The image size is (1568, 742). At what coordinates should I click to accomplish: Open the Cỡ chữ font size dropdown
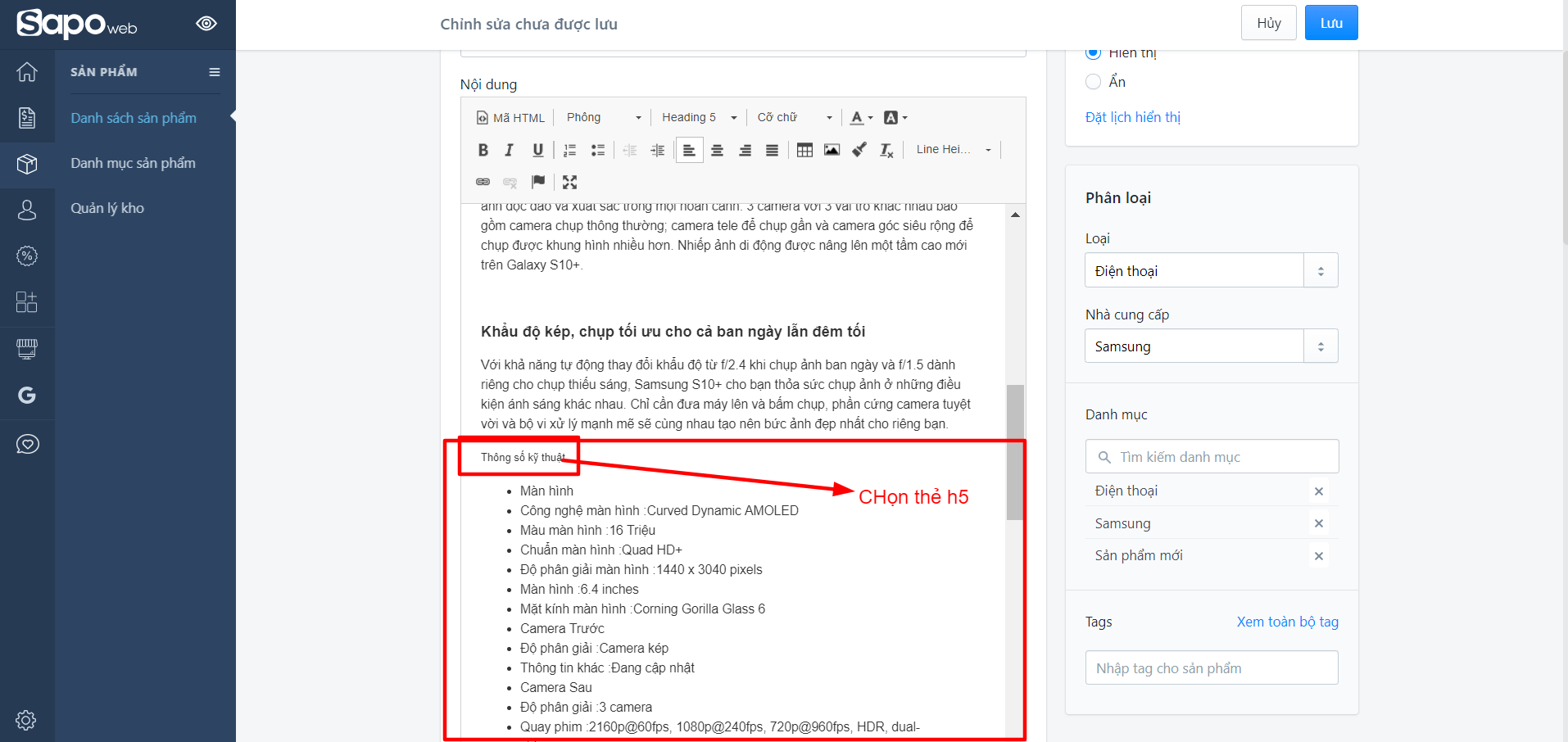[795, 118]
